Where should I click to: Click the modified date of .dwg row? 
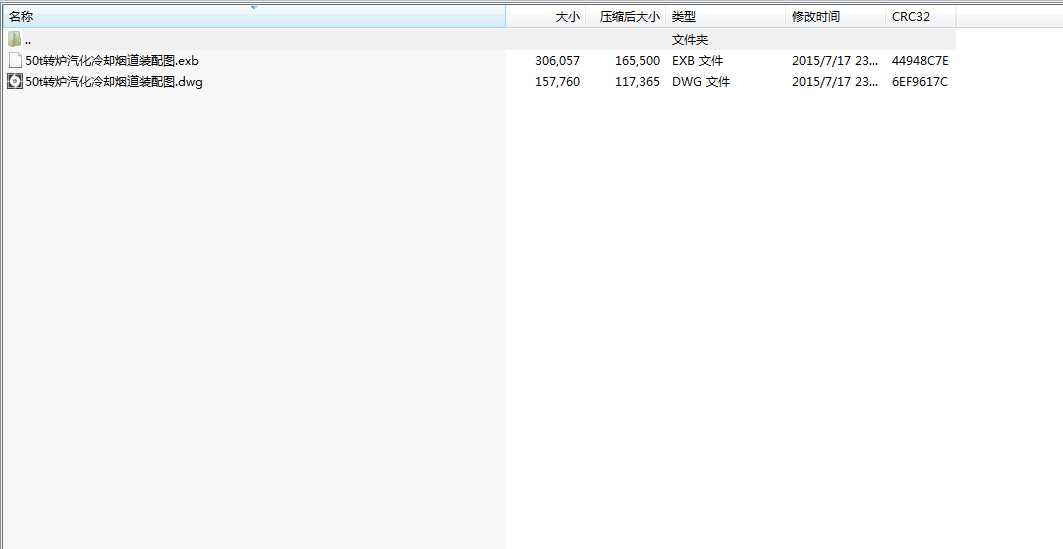(x=835, y=82)
